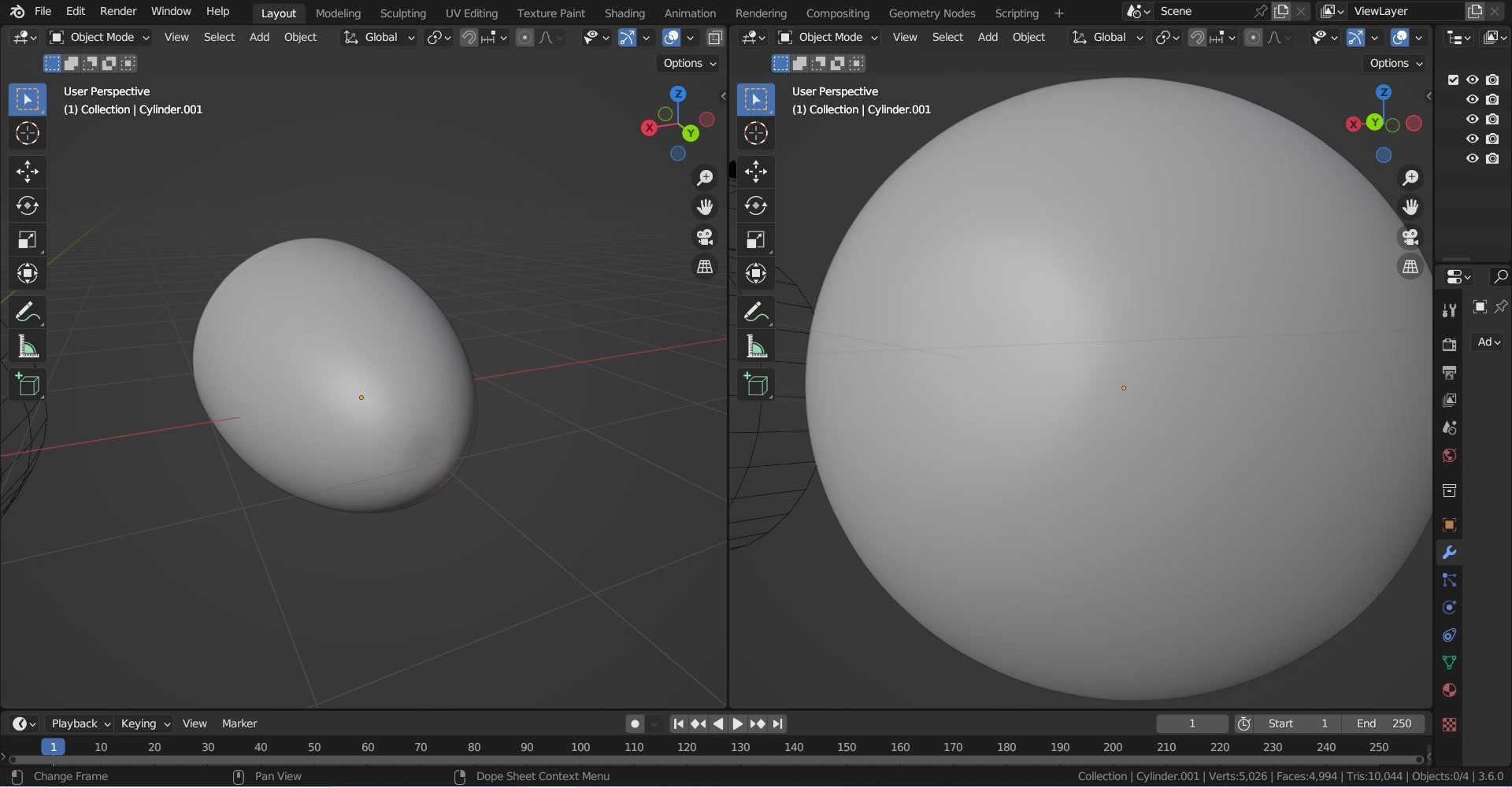1512x788 pixels.
Task: Open Physics properties tab
Action: click(1449, 608)
